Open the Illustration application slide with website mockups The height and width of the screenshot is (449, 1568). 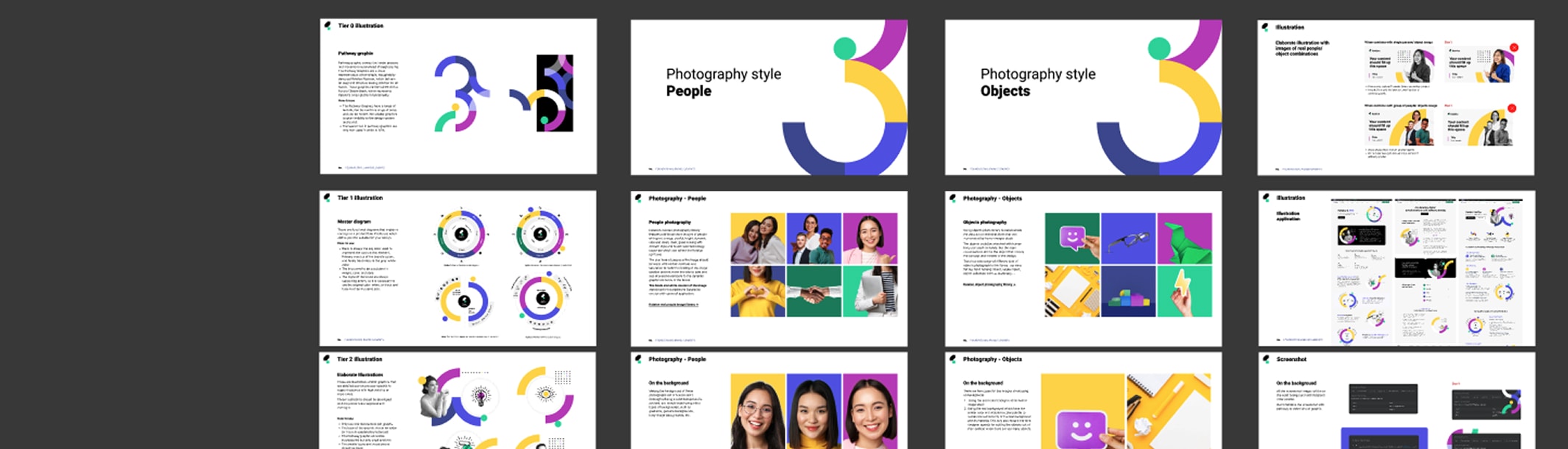1397,269
